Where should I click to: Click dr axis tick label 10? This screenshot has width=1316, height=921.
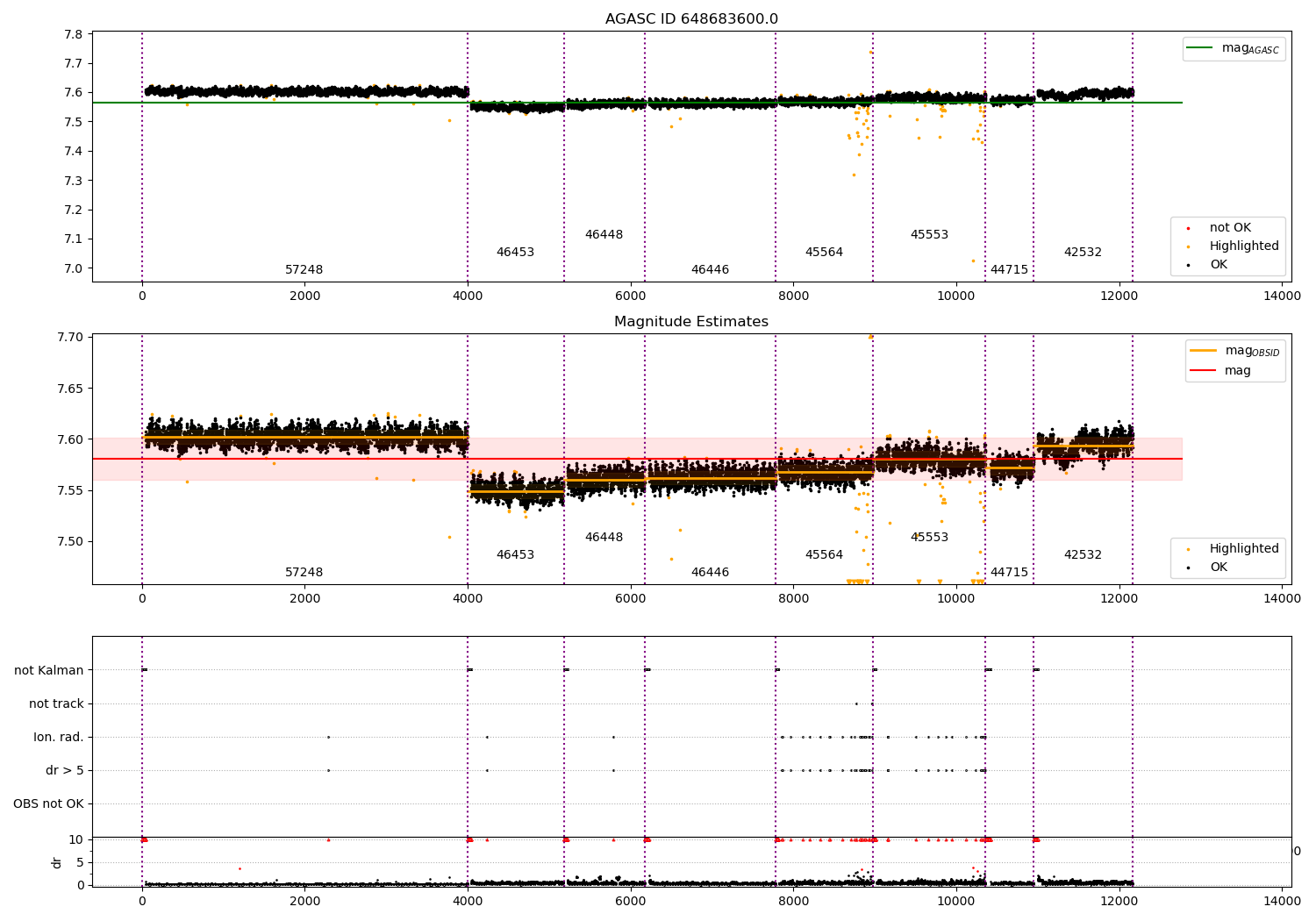(76, 839)
